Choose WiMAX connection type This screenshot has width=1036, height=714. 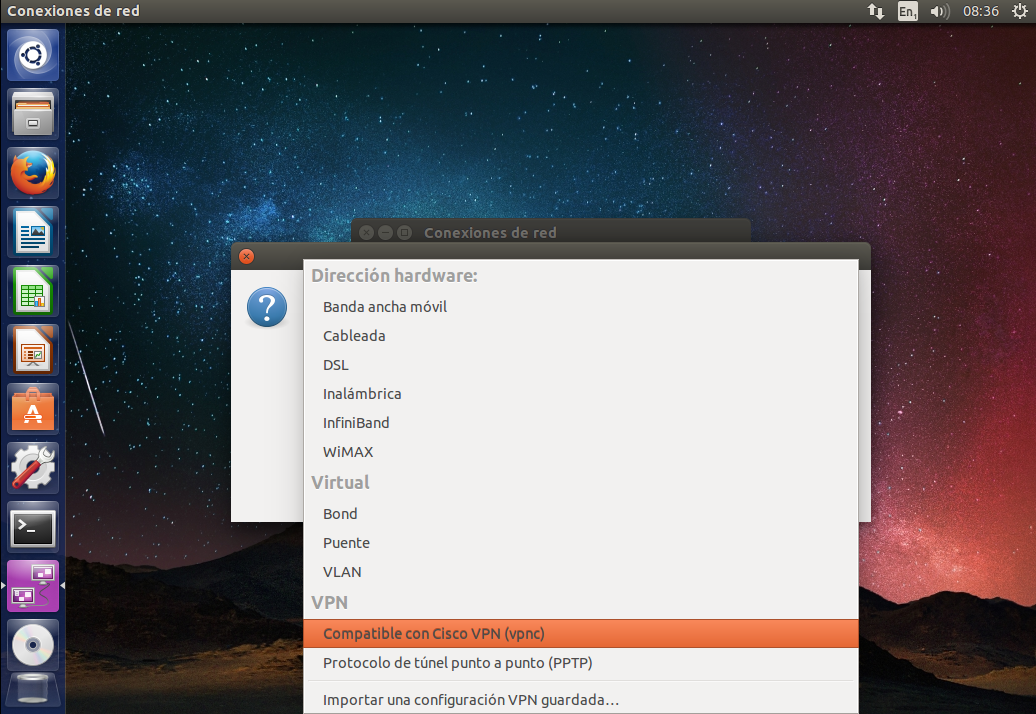tap(581, 452)
